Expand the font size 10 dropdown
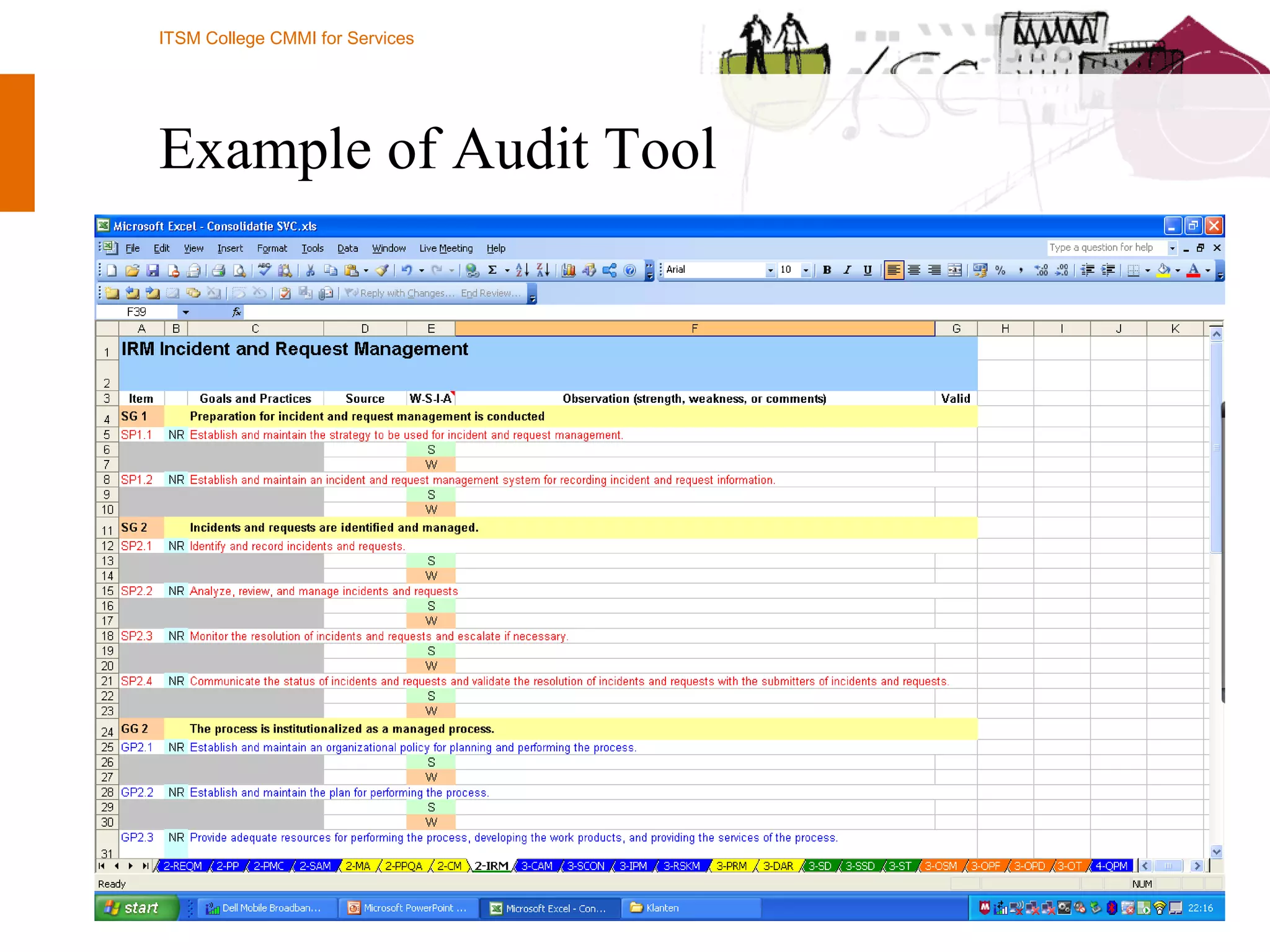 pos(806,270)
